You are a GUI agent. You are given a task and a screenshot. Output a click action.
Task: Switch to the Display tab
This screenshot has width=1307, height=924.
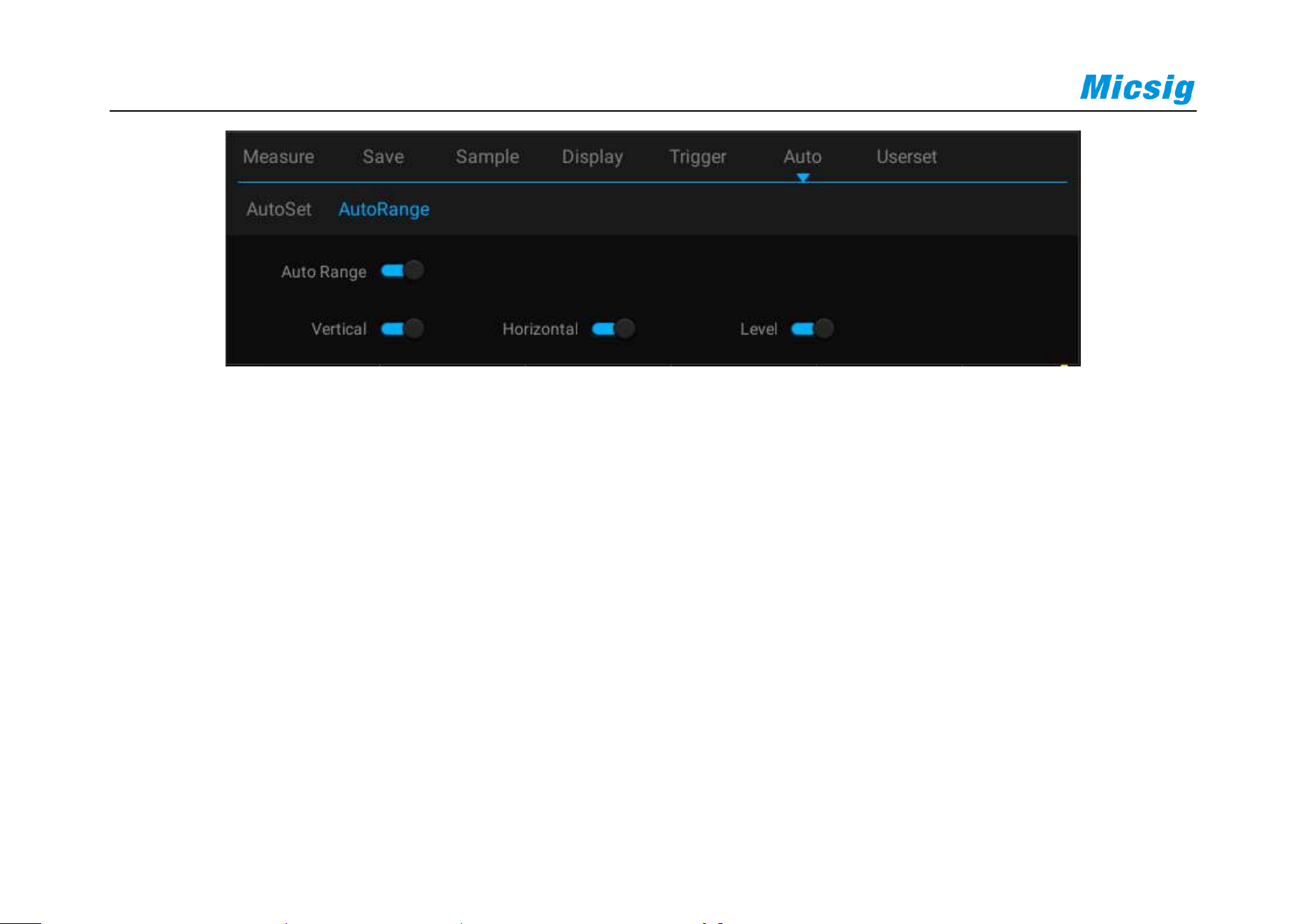pyautogui.click(x=592, y=157)
